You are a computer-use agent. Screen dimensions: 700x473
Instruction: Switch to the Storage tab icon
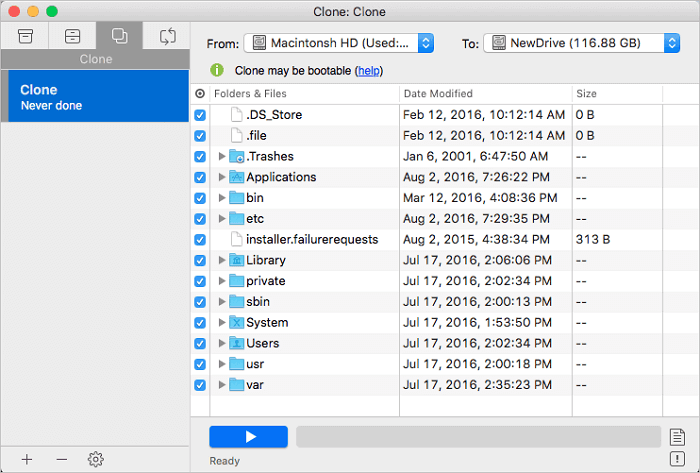point(72,37)
